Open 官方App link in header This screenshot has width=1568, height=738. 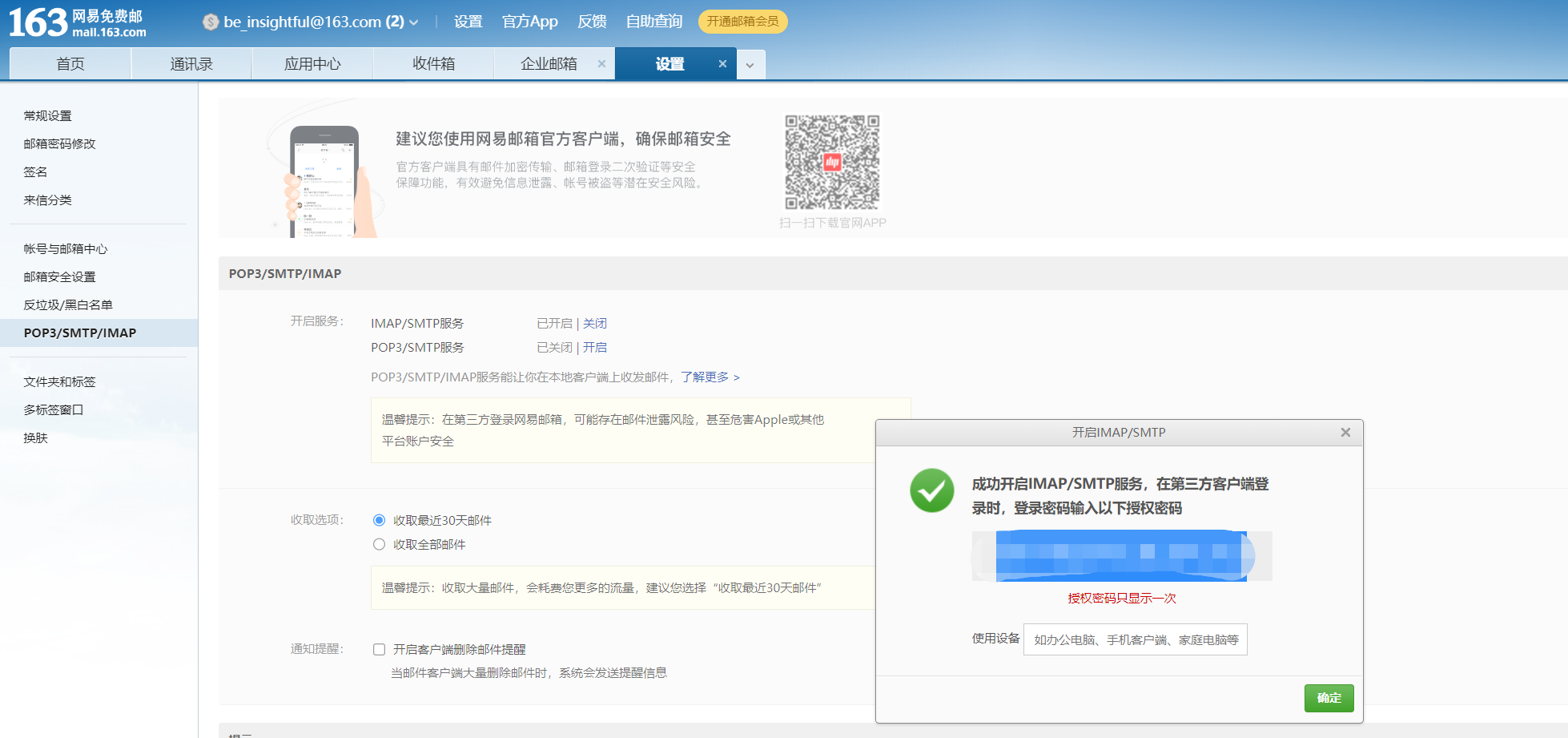pyautogui.click(x=529, y=22)
